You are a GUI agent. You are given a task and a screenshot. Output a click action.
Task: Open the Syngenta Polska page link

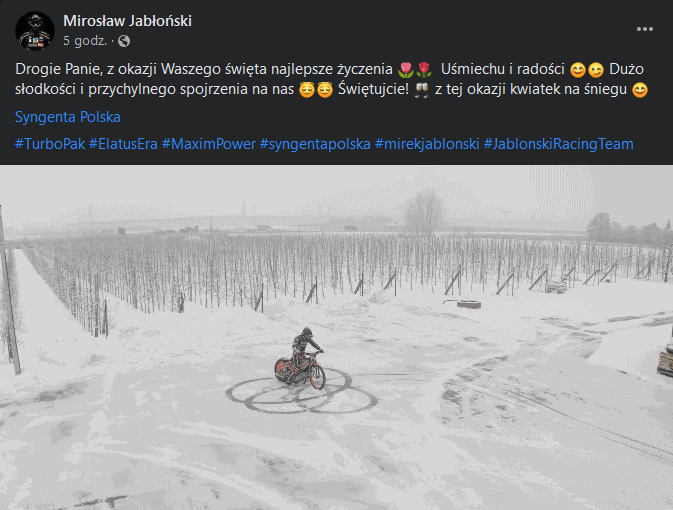pyautogui.click(x=68, y=117)
